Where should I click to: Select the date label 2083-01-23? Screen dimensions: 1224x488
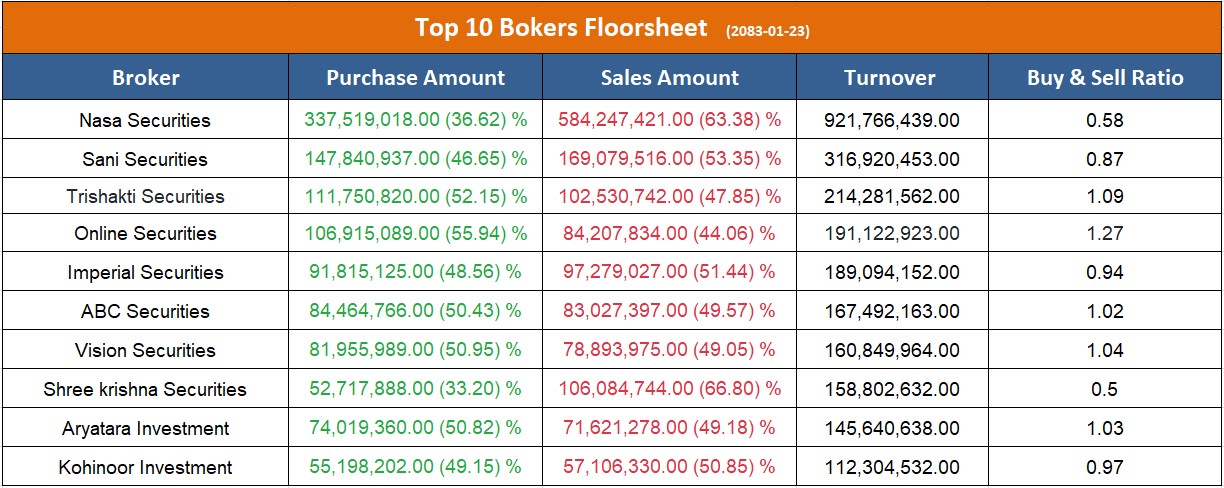tap(768, 31)
